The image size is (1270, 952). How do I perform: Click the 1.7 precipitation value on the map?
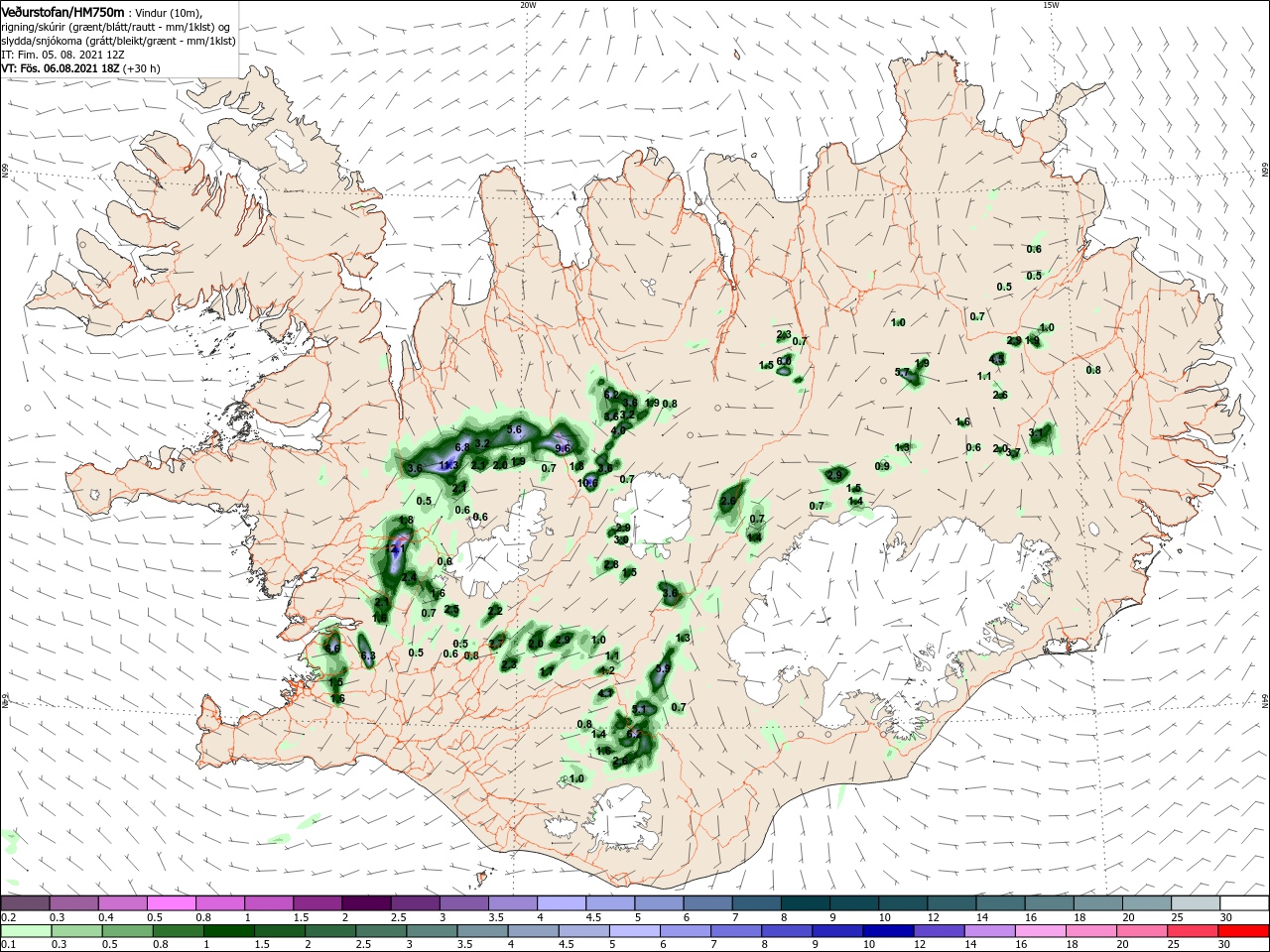[x=547, y=671]
